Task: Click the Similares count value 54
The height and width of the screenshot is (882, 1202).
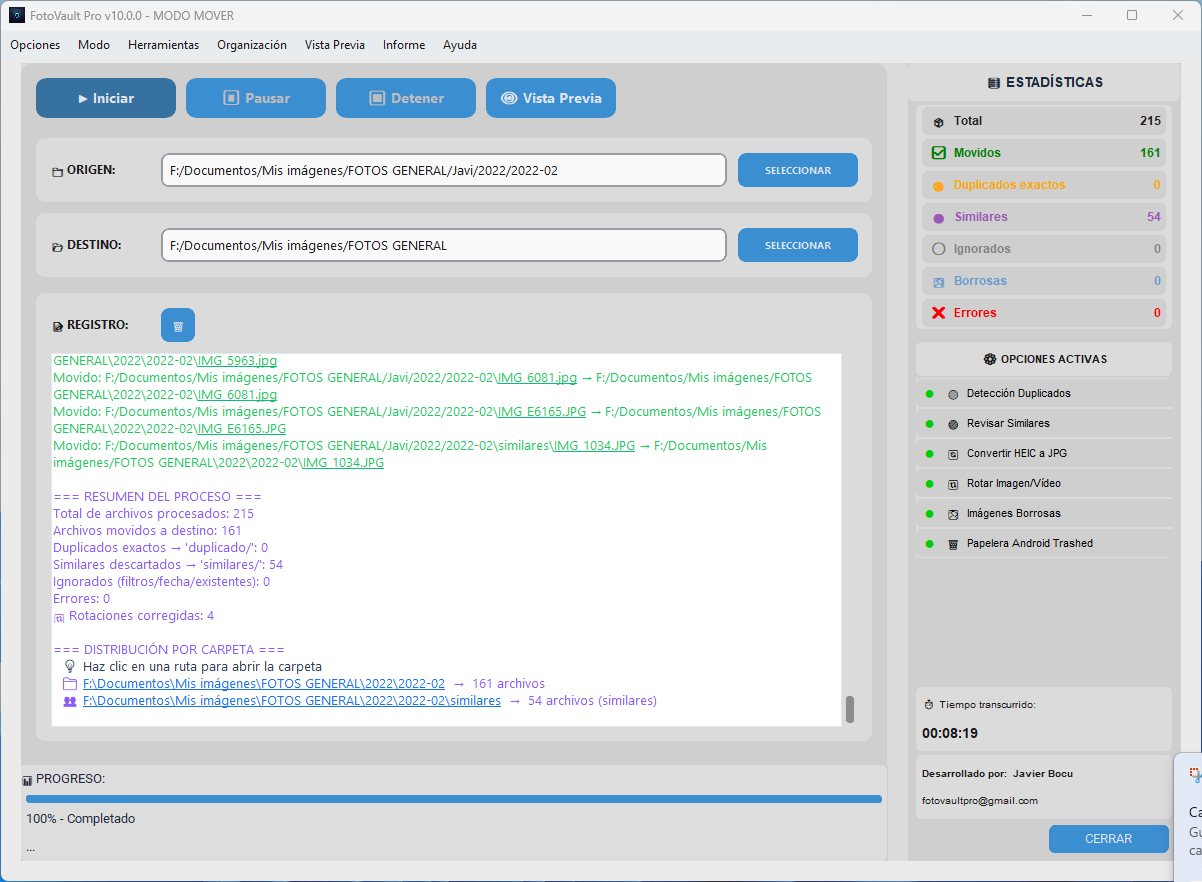Action: click(1154, 217)
